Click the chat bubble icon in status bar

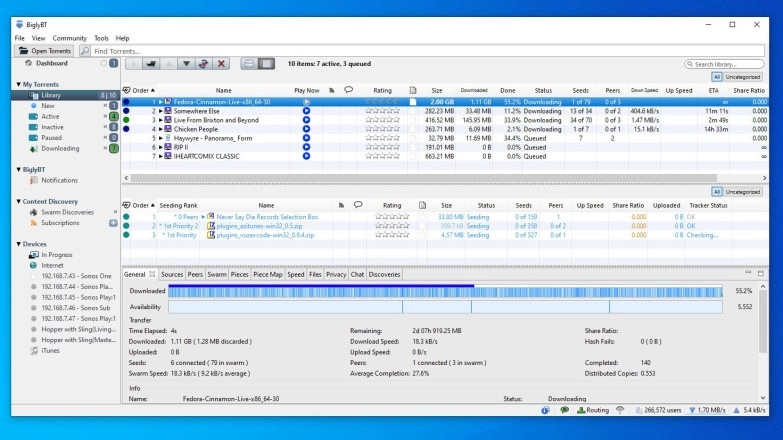564,410
